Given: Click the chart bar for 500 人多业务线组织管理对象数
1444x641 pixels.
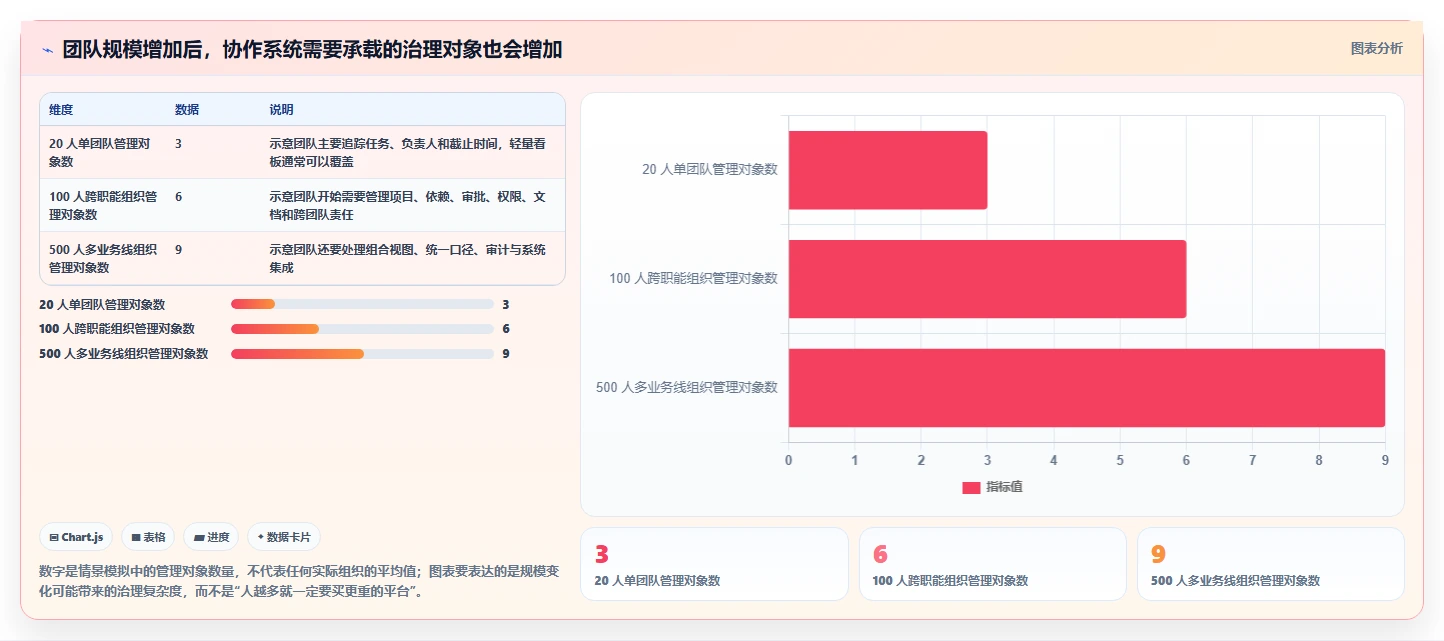Looking at the screenshot, I should (x=1087, y=388).
